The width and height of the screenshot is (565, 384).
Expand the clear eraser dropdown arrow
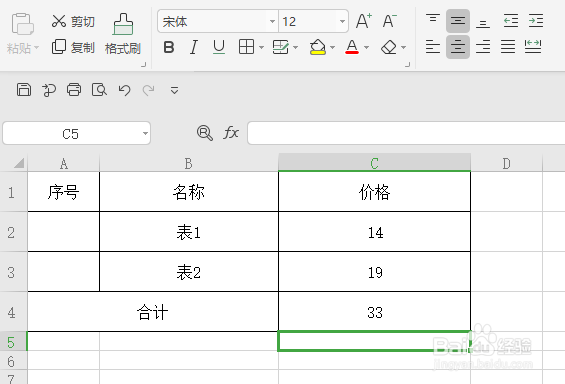(x=404, y=48)
